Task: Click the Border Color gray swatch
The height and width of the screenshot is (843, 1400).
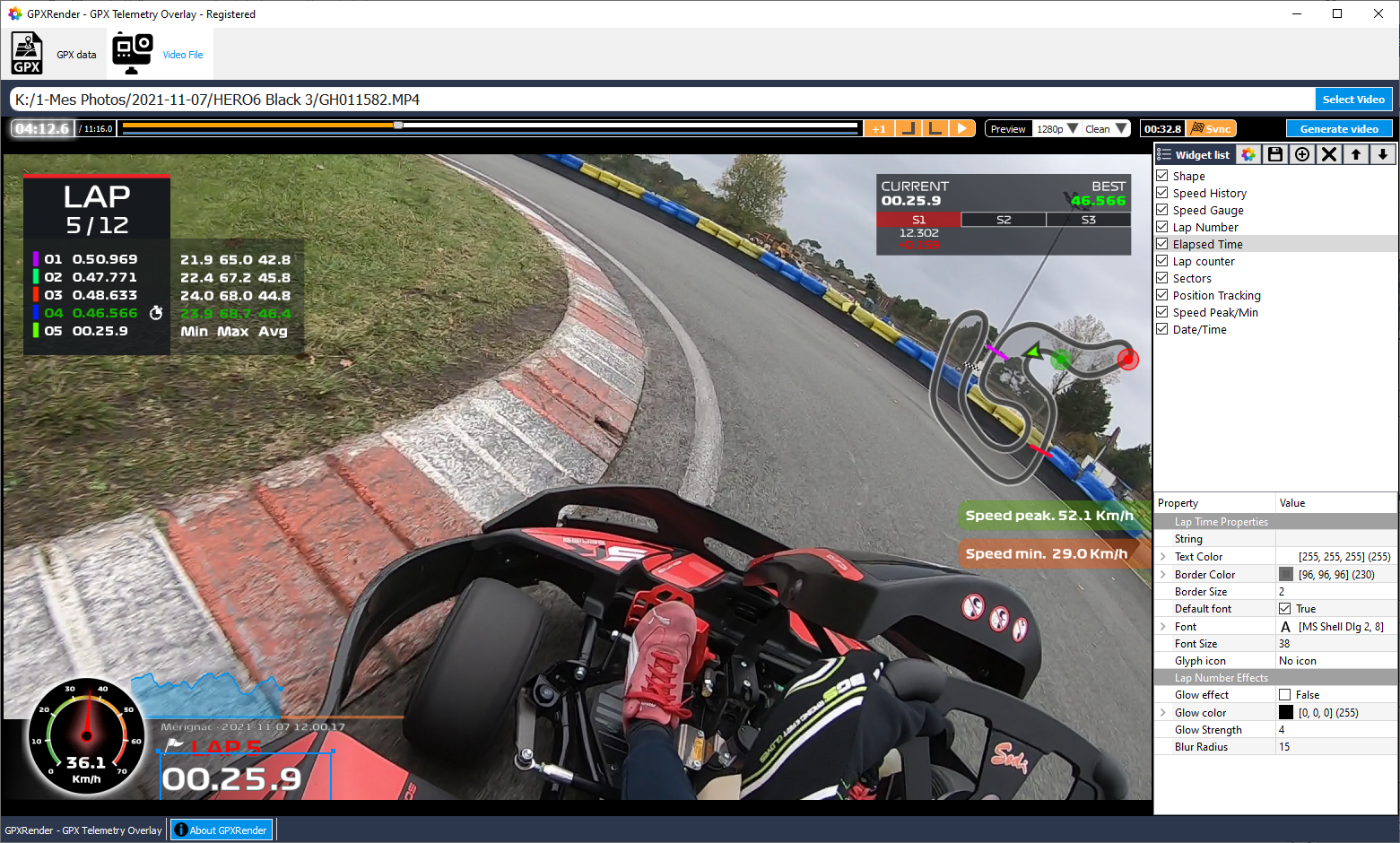Action: pyautogui.click(x=1286, y=574)
